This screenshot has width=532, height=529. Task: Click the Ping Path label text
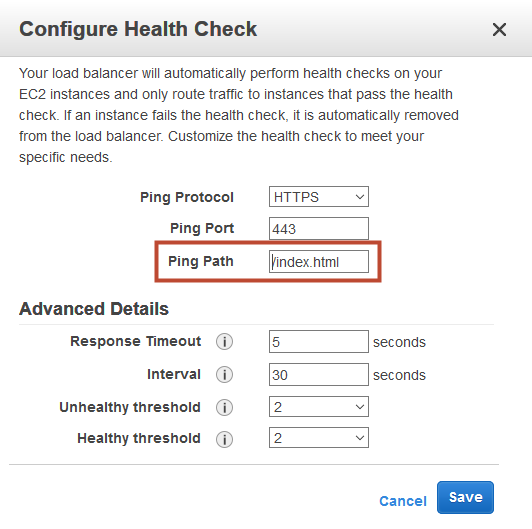click(x=201, y=261)
